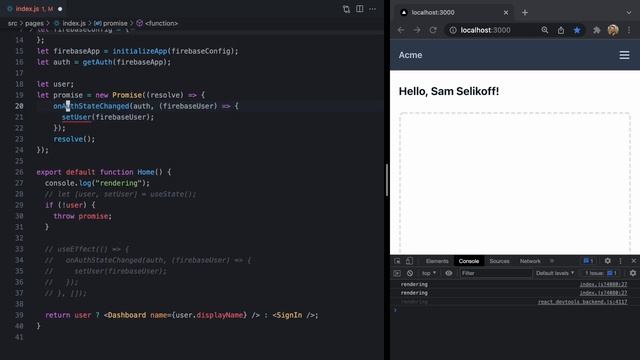
Task: Open DevTools settings gear in the tab bar
Action: point(607,261)
